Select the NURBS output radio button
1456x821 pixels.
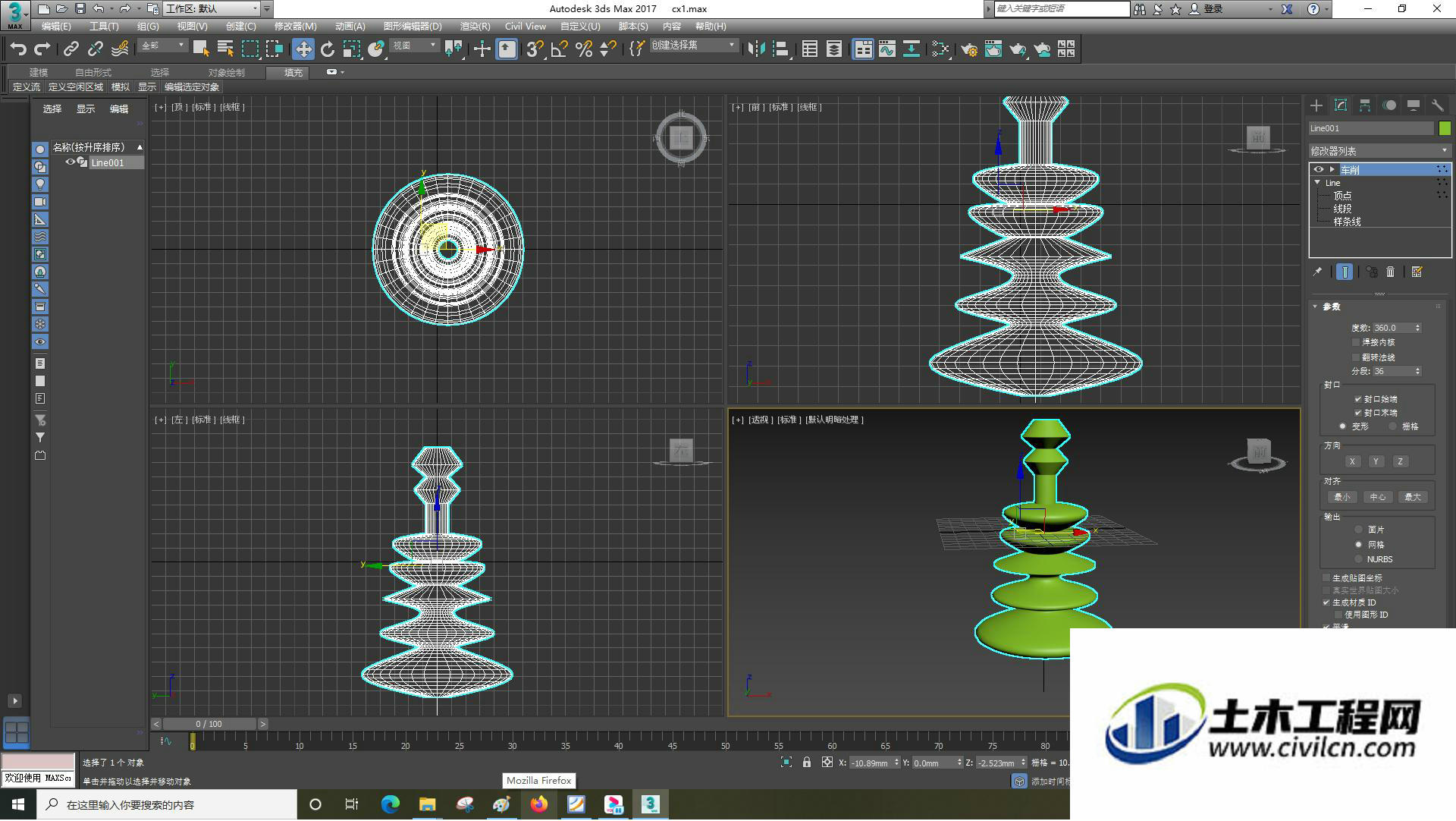tap(1359, 559)
